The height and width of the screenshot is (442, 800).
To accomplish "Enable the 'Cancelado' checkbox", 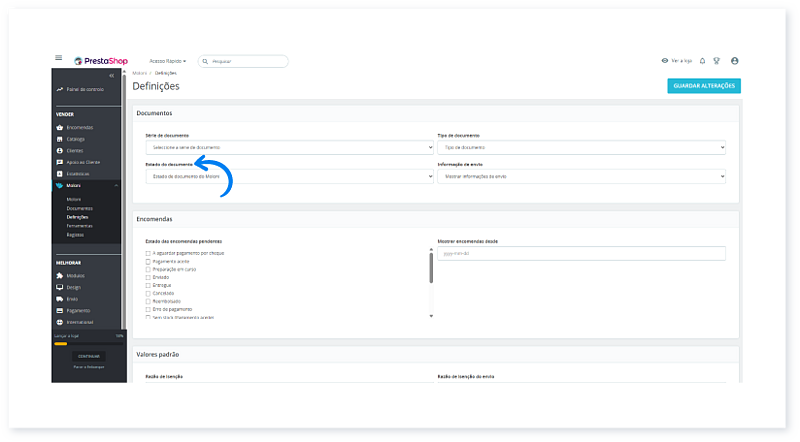I will [x=148, y=294].
